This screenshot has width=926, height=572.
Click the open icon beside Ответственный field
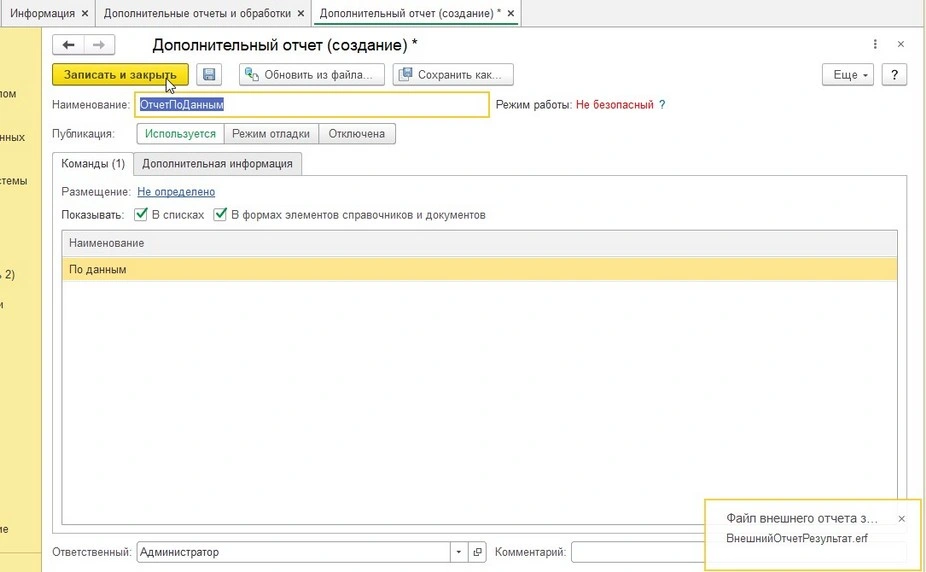(477, 552)
